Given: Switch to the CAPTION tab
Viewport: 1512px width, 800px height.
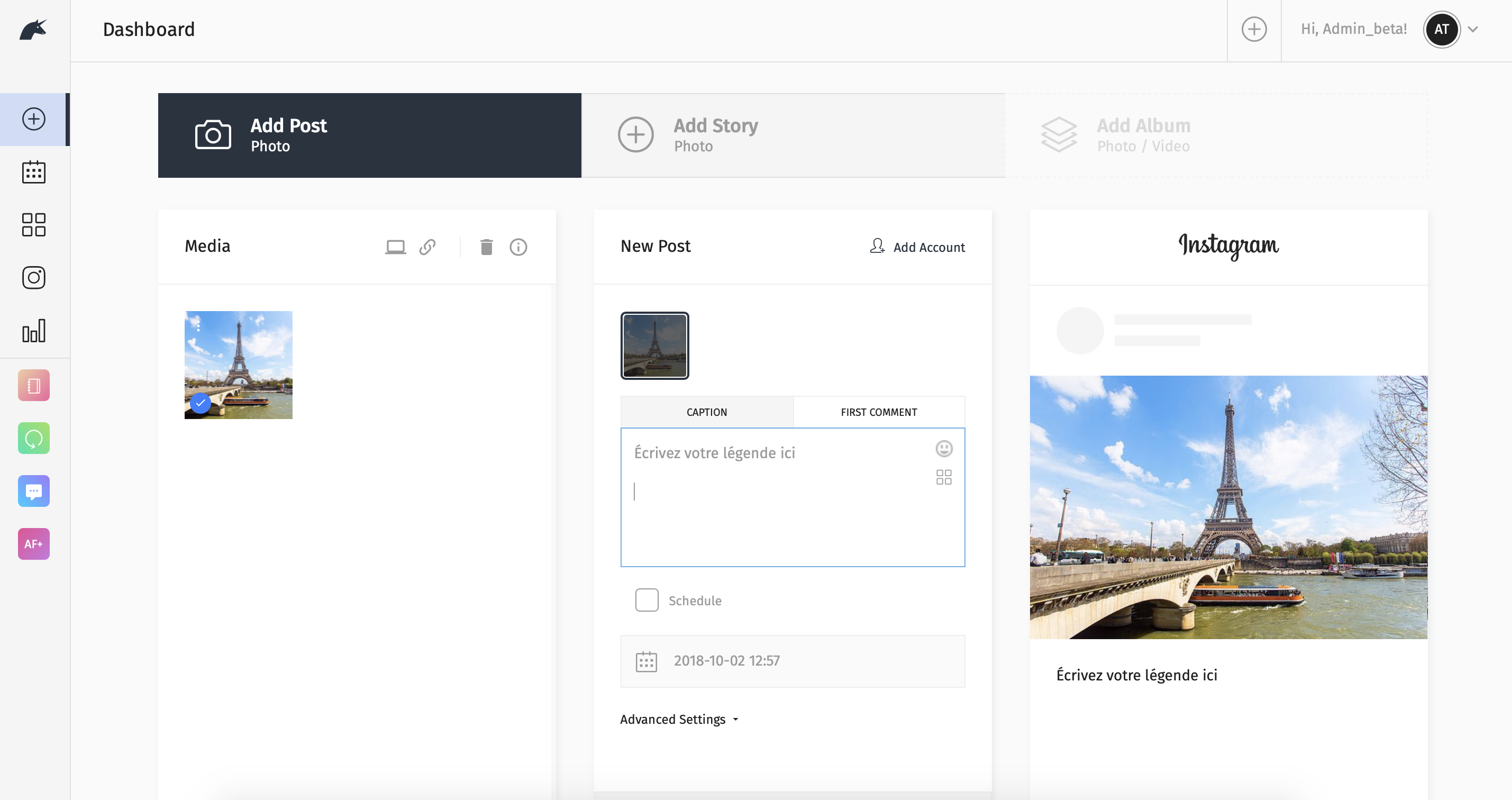Looking at the screenshot, I should [x=707, y=412].
